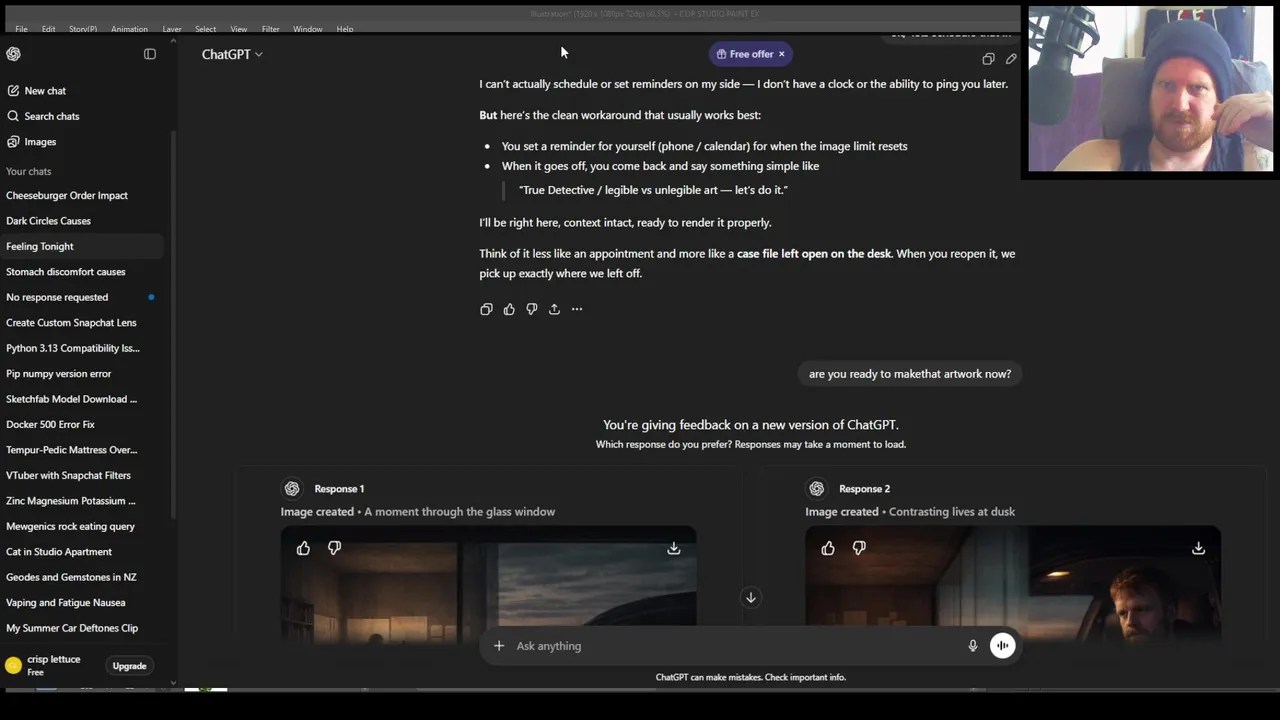1280x720 pixels.
Task: Start a New chat
Action: [x=45, y=91]
